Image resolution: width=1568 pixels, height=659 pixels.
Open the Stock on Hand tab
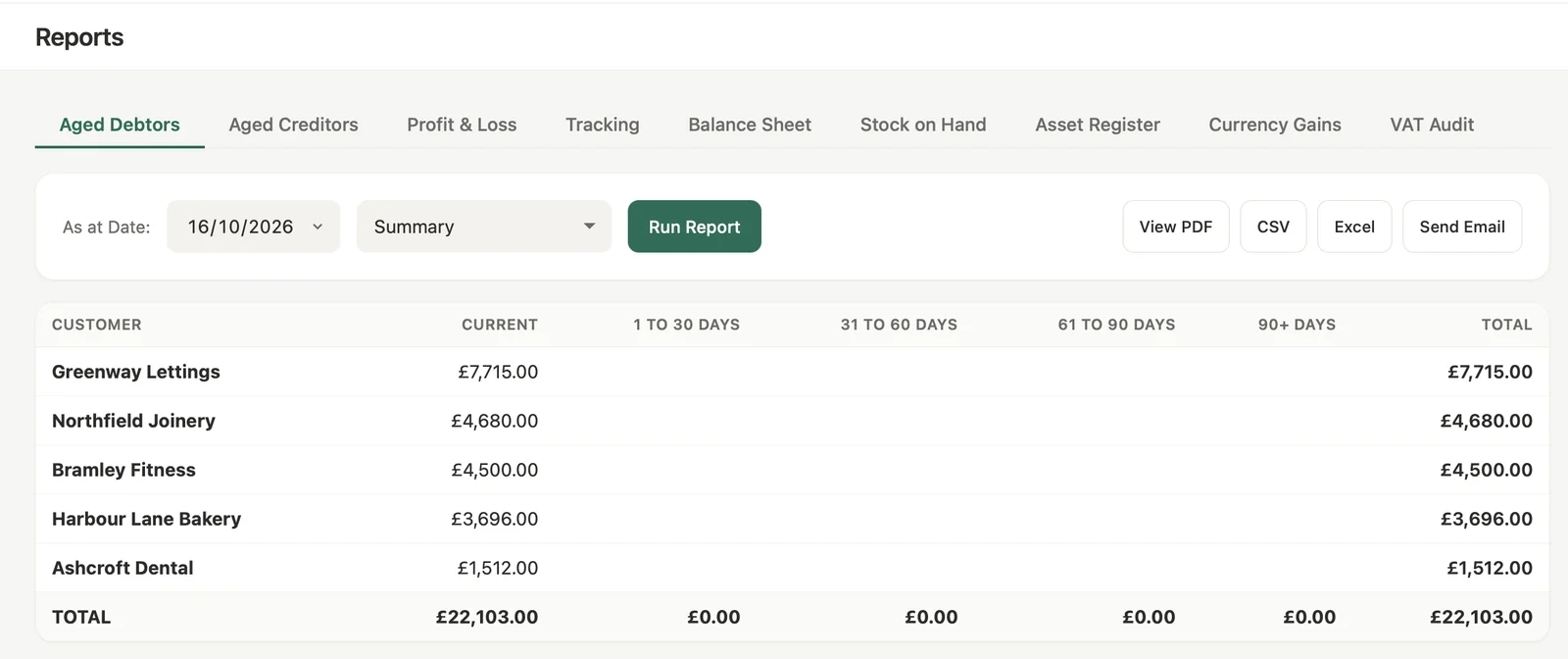tap(923, 125)
